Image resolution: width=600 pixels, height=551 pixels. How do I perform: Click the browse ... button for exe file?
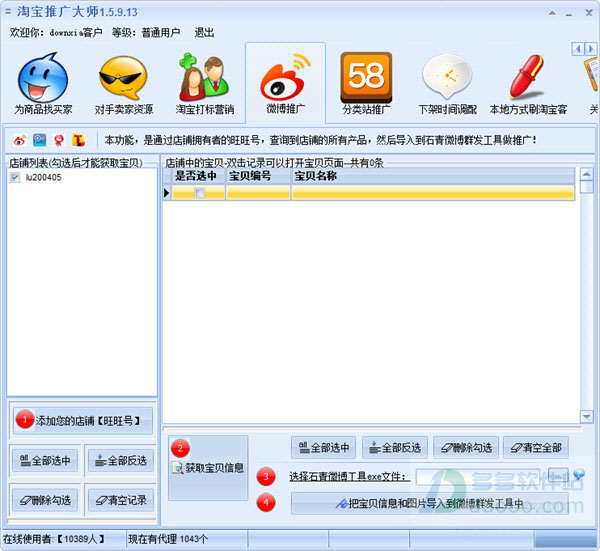[x=558, y=476]
